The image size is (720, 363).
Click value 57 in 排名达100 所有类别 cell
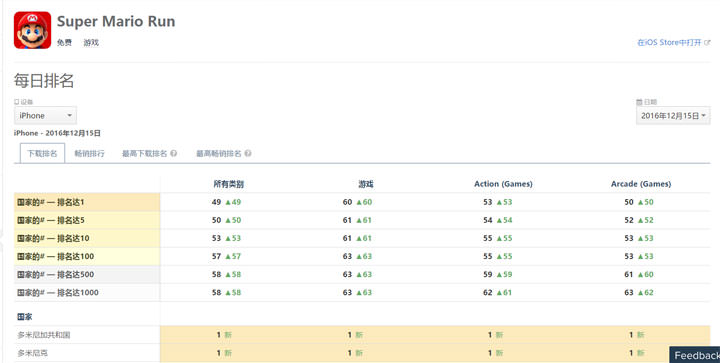click(x=216, y=256)
